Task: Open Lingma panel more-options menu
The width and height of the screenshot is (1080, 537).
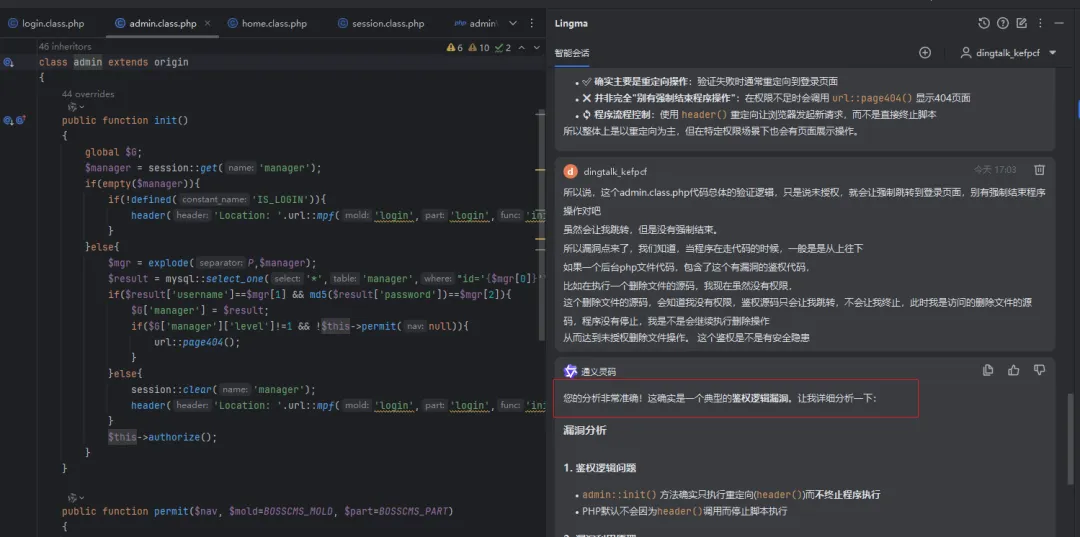Action: pos(1040,23)
